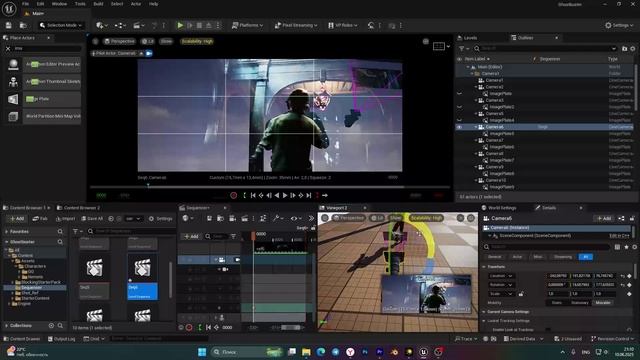
Task: Click Import button in Content Browser
Action: [x=65, y=219]
